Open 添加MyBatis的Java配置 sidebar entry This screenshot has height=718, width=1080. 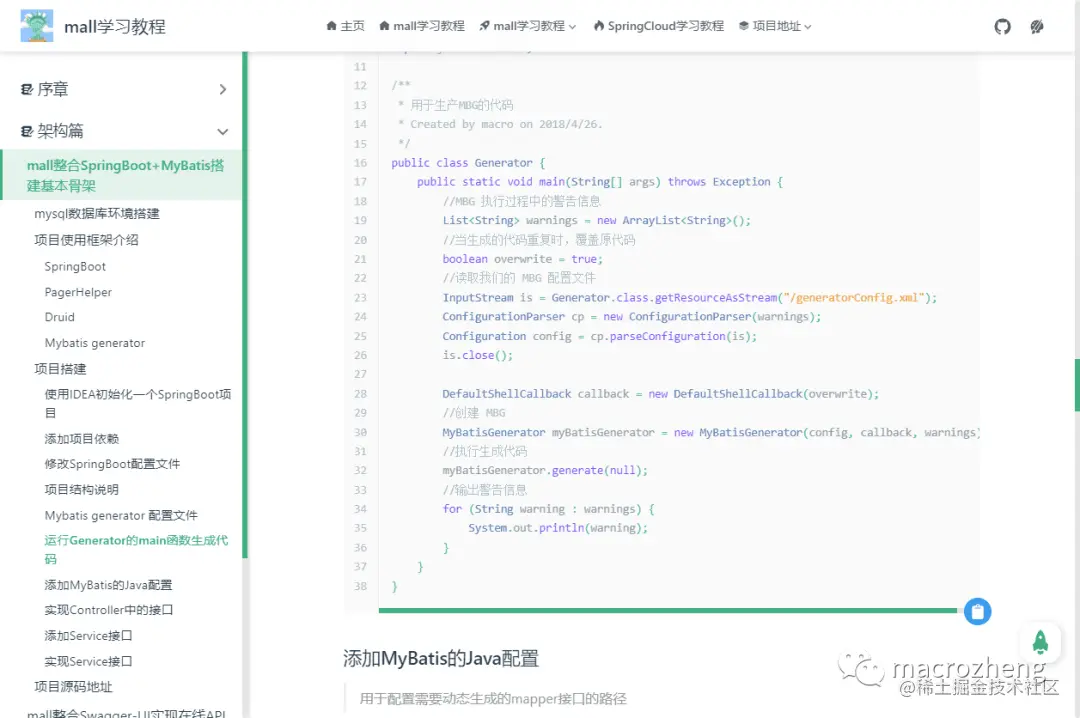pos(108,585)
